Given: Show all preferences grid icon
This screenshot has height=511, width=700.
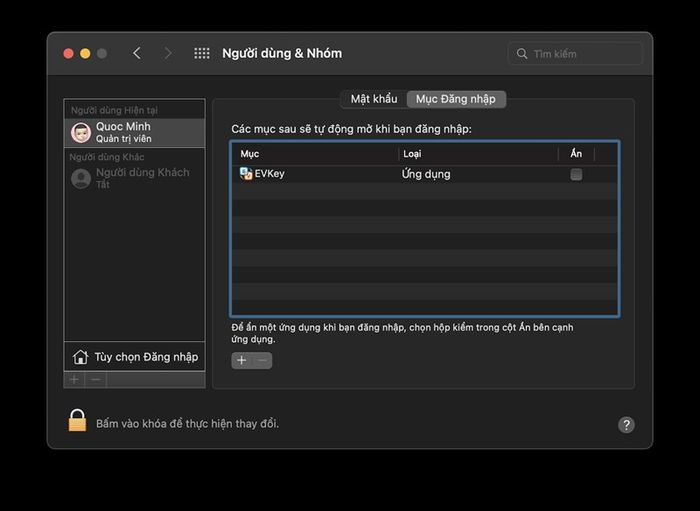Looking at the screenshot, I should click(202, 54).
